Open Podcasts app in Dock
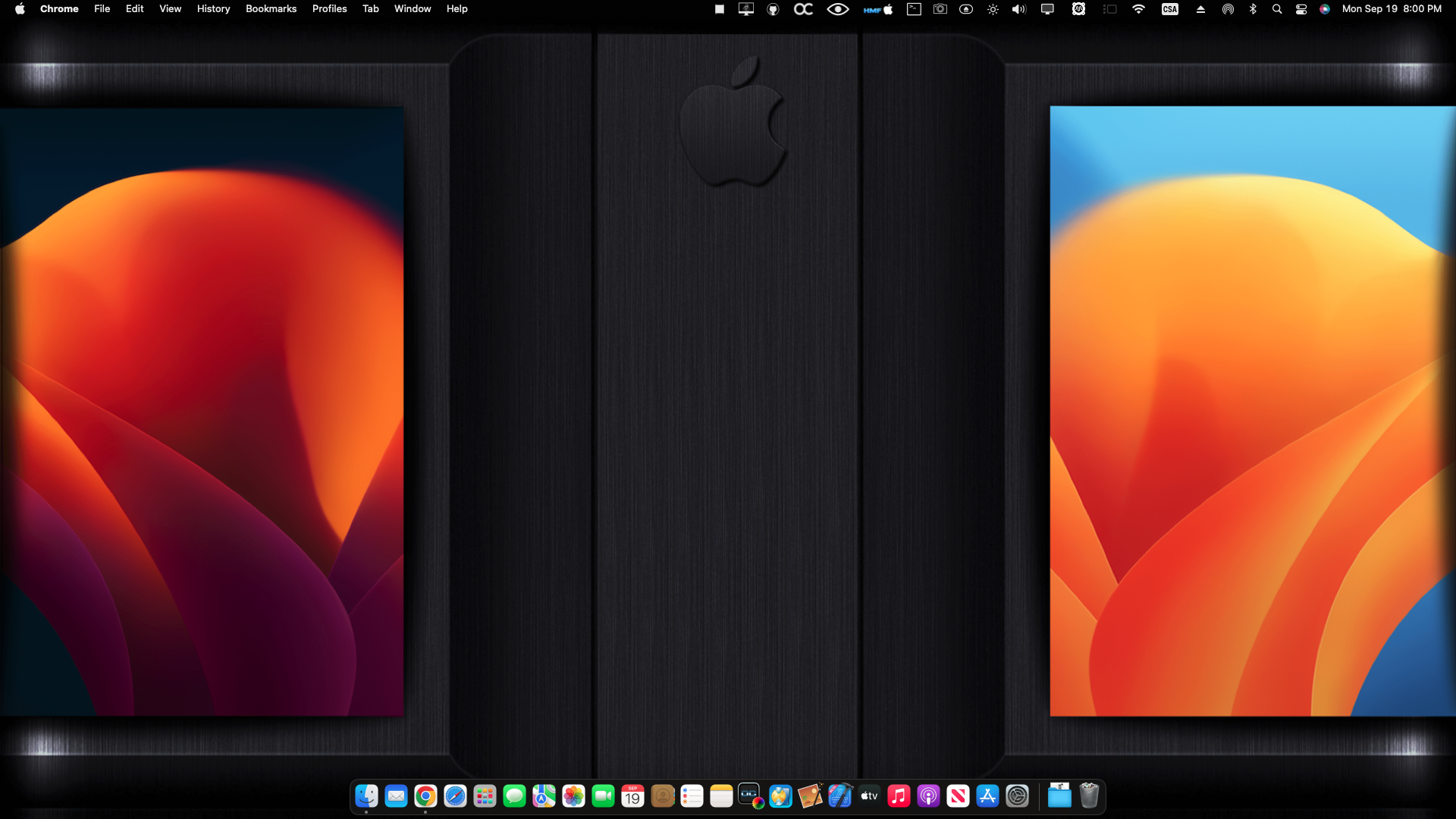 [928, 796]
